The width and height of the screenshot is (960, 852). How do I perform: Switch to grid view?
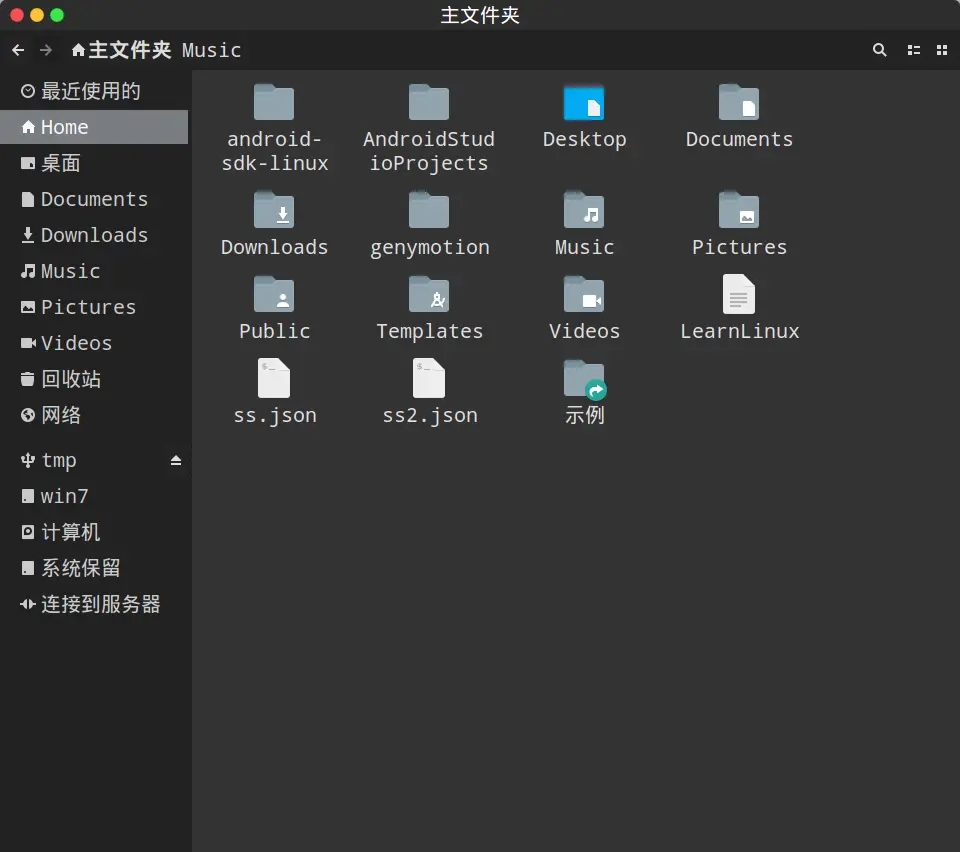(942, 50)
